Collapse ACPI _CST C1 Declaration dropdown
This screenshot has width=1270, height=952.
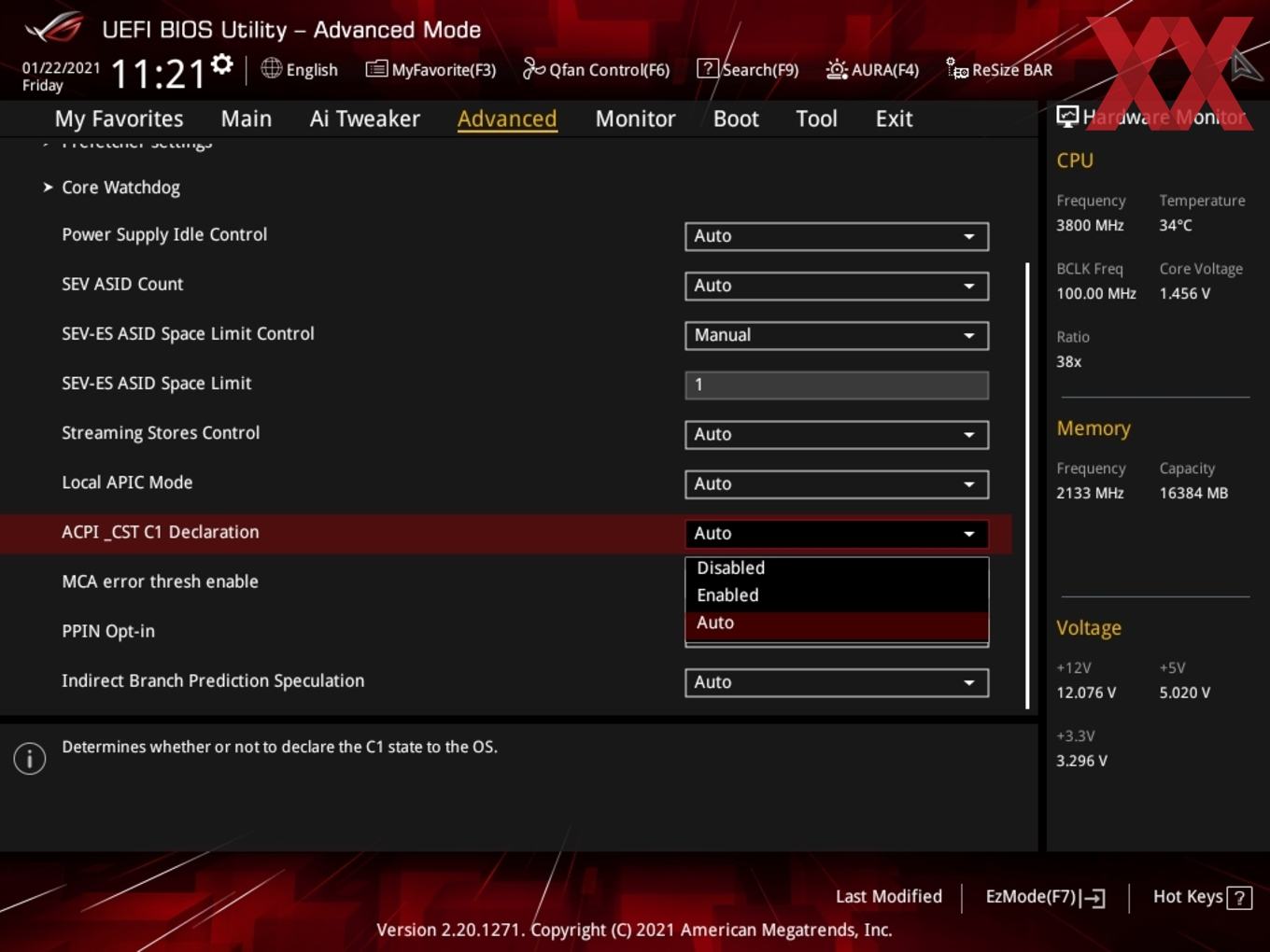coord(837,533)
